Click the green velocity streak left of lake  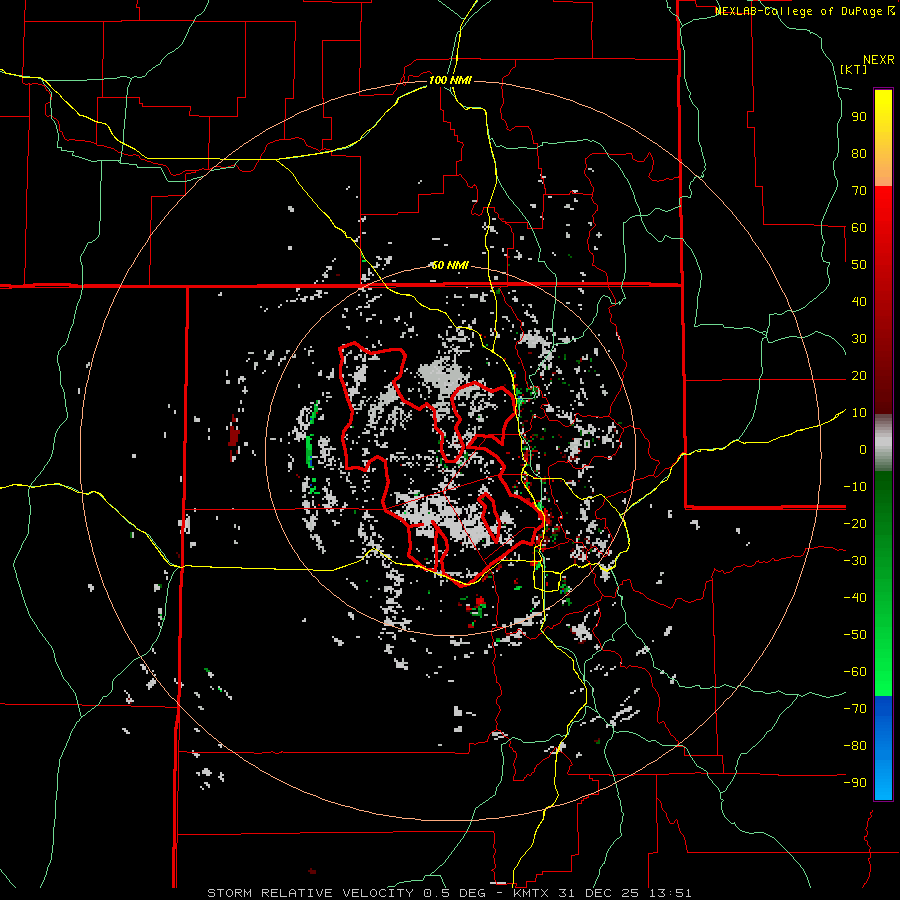[308, 450]
